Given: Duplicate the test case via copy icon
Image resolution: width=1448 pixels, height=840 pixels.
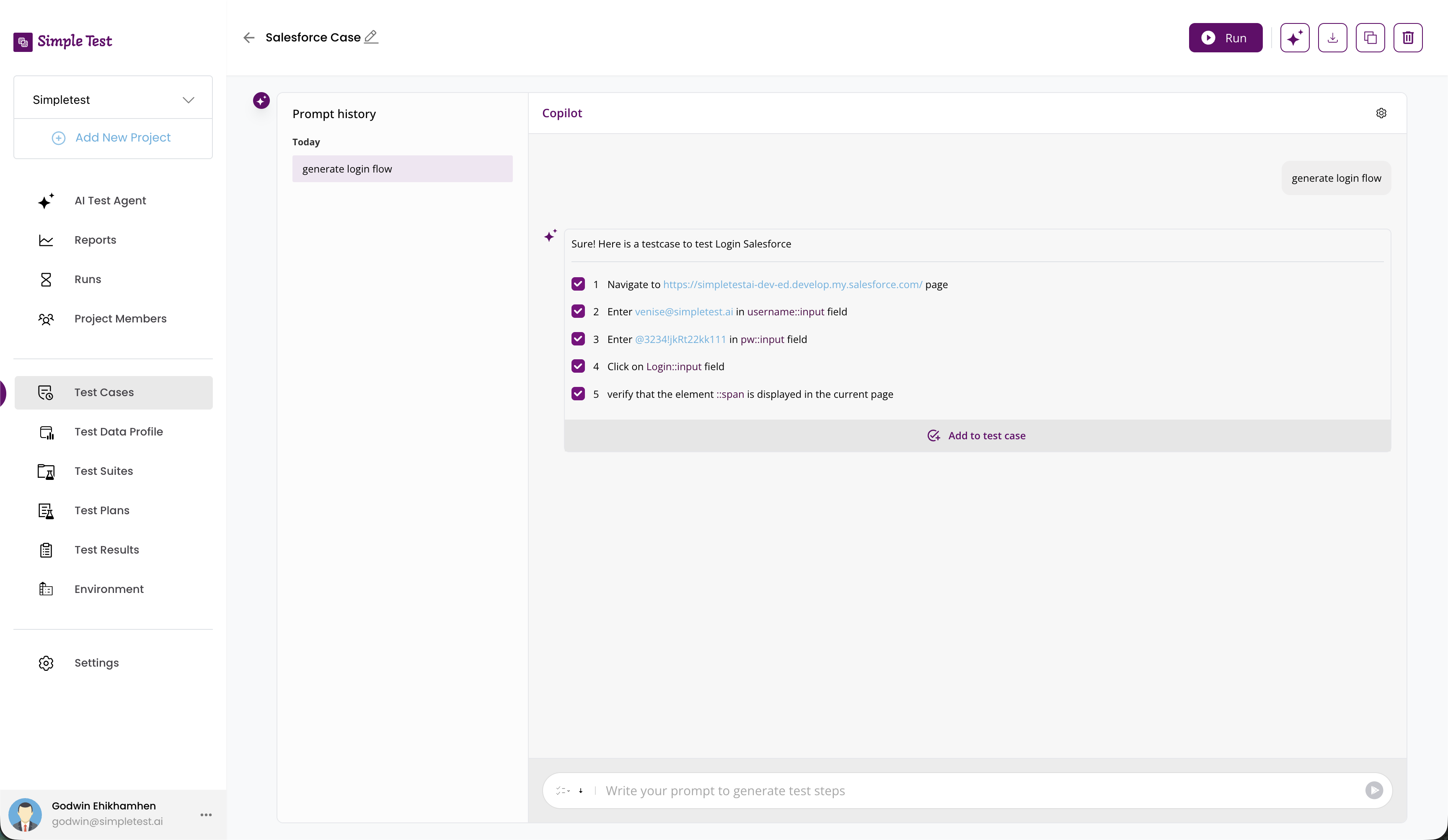Looking at the screenshot, I should tap(1370, 37).
